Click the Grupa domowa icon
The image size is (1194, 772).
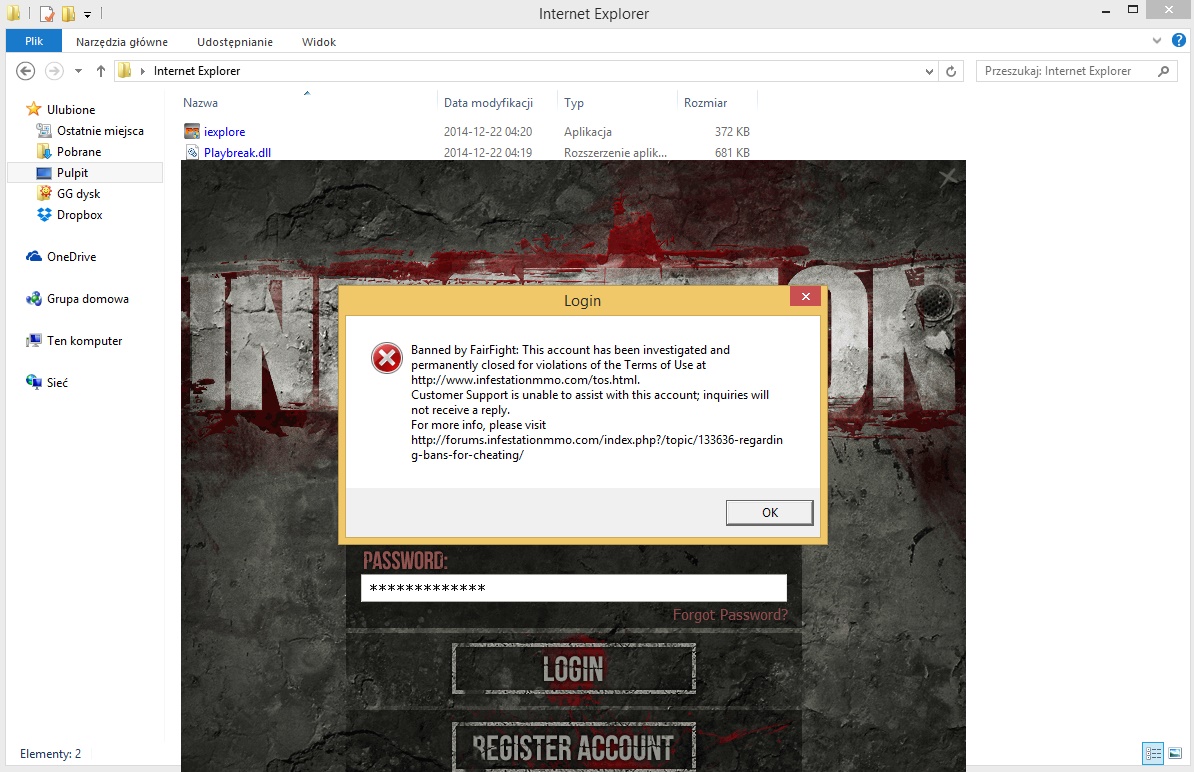(34, 298)
